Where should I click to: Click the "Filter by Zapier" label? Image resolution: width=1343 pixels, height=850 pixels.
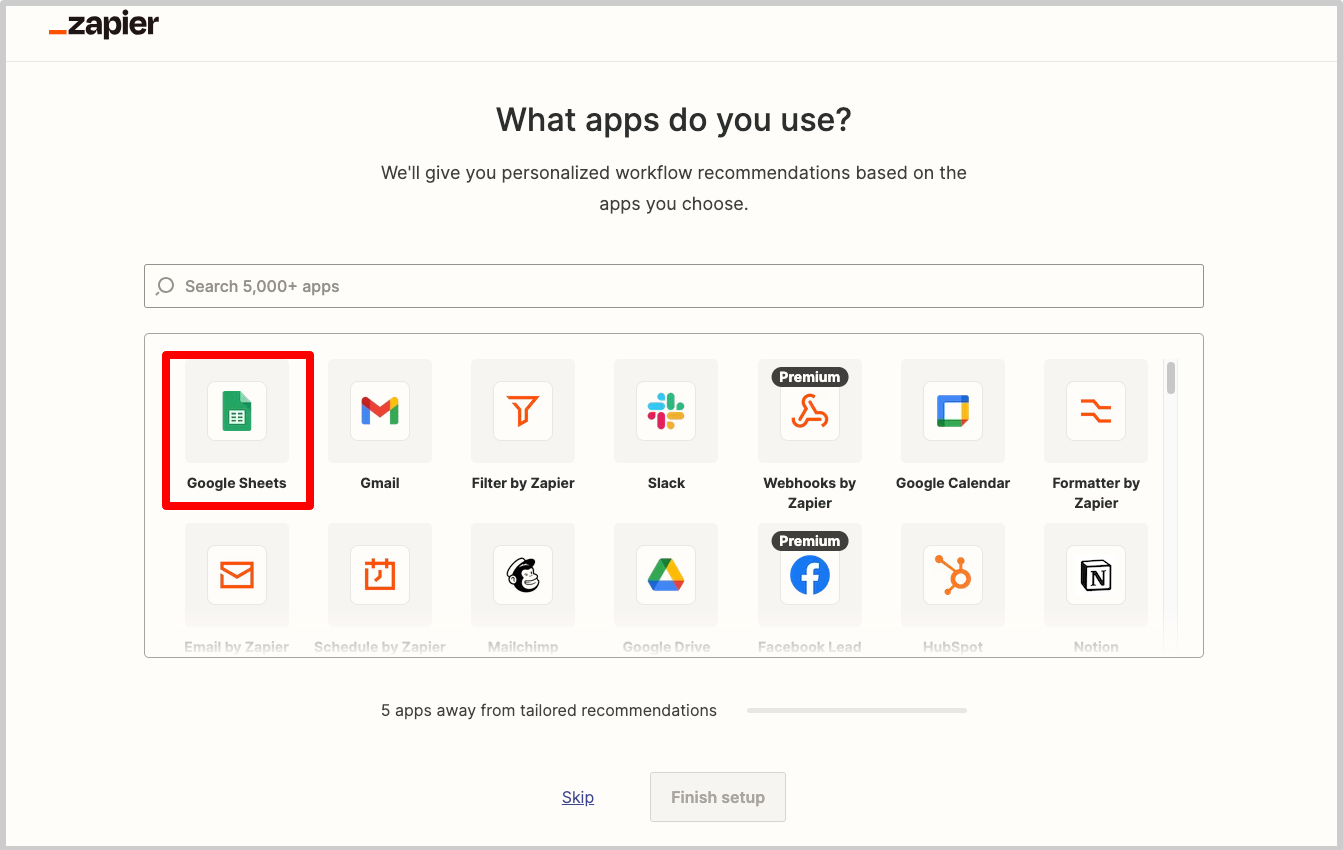click(x=523, y=483)
